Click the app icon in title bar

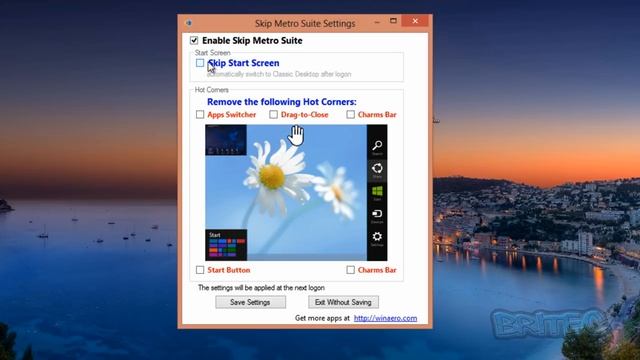click(x=189, y=23)
